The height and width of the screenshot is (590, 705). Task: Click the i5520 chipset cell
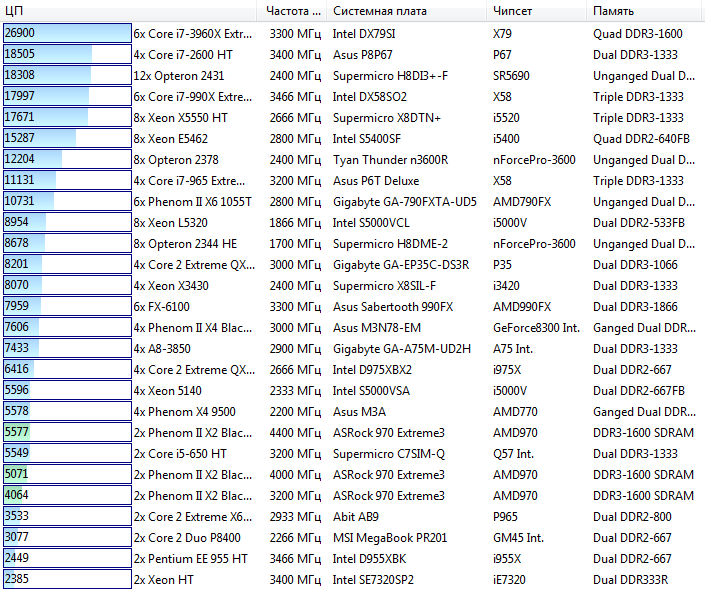(506, 118)
